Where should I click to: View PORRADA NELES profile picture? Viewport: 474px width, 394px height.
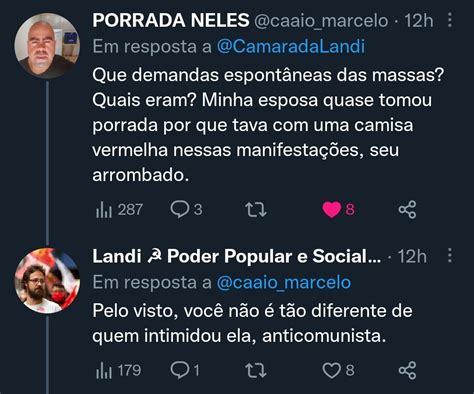(47, 46)
